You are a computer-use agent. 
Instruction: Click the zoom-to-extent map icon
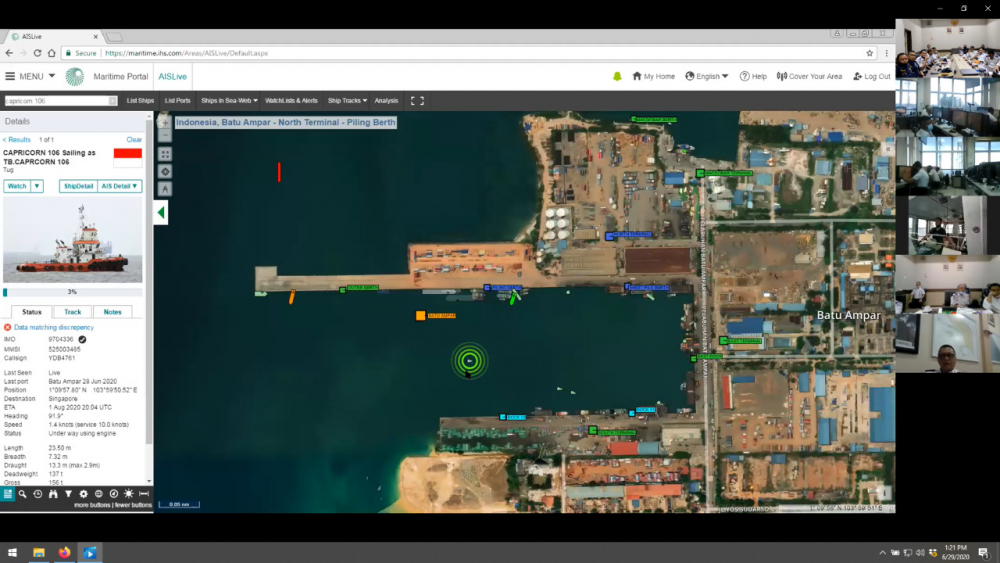165,154
